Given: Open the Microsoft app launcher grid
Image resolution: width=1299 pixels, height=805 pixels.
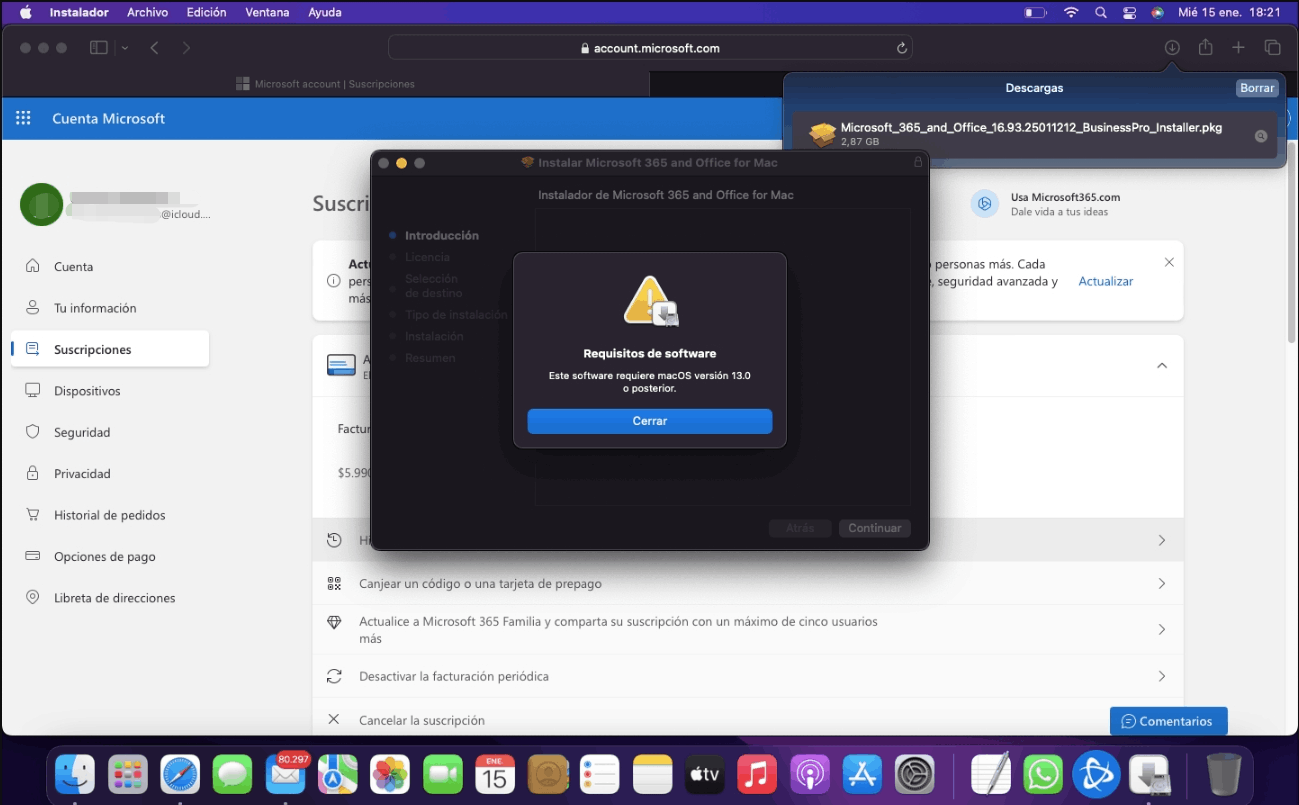Looking at the screenshot, I should (x=23, y=118).
